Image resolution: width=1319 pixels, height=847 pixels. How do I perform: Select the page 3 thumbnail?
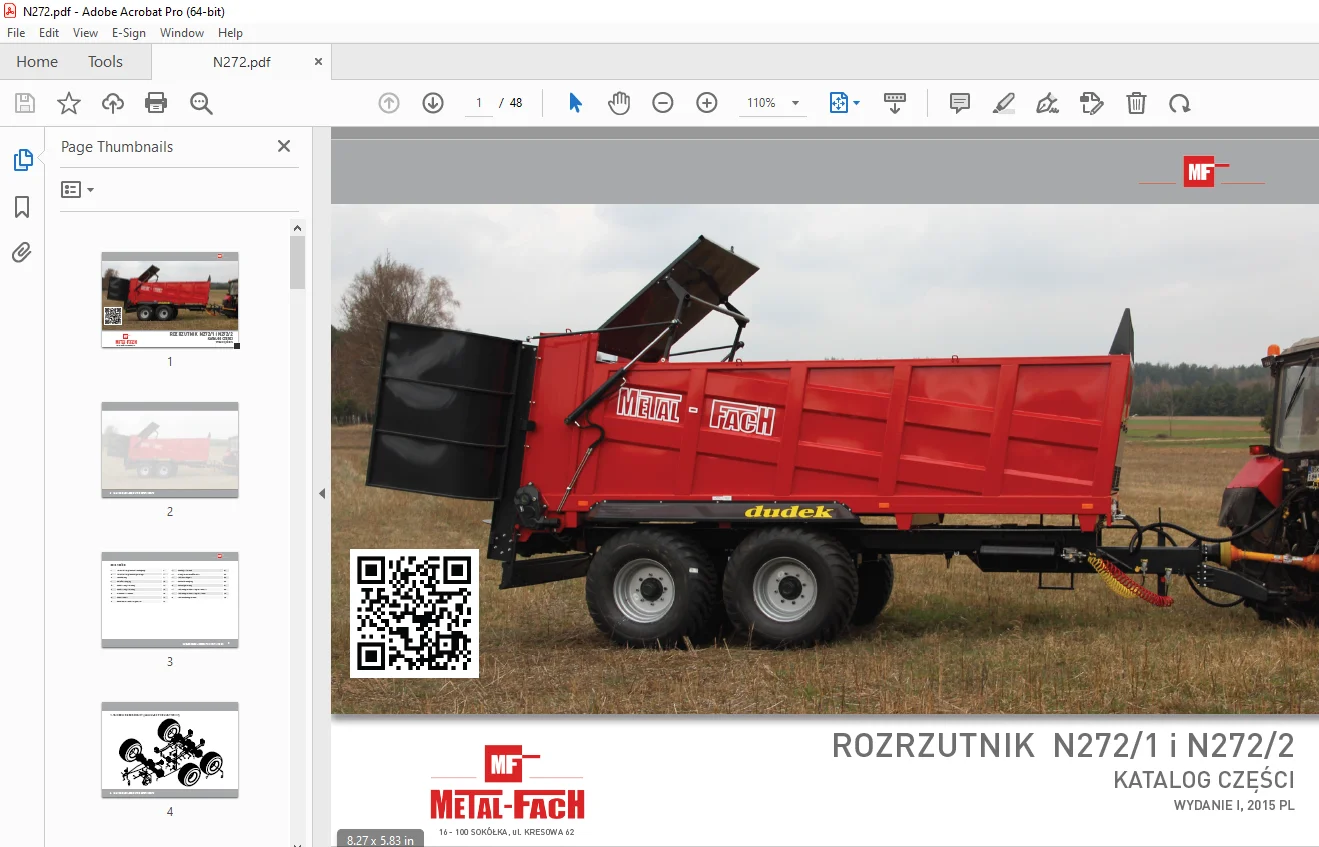(x=170, y=600)
